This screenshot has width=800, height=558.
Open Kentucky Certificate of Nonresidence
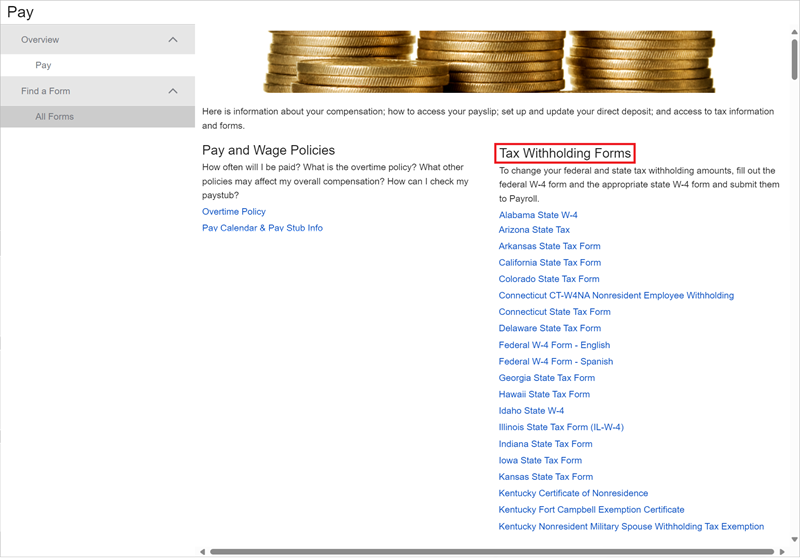tap(573, 493)
